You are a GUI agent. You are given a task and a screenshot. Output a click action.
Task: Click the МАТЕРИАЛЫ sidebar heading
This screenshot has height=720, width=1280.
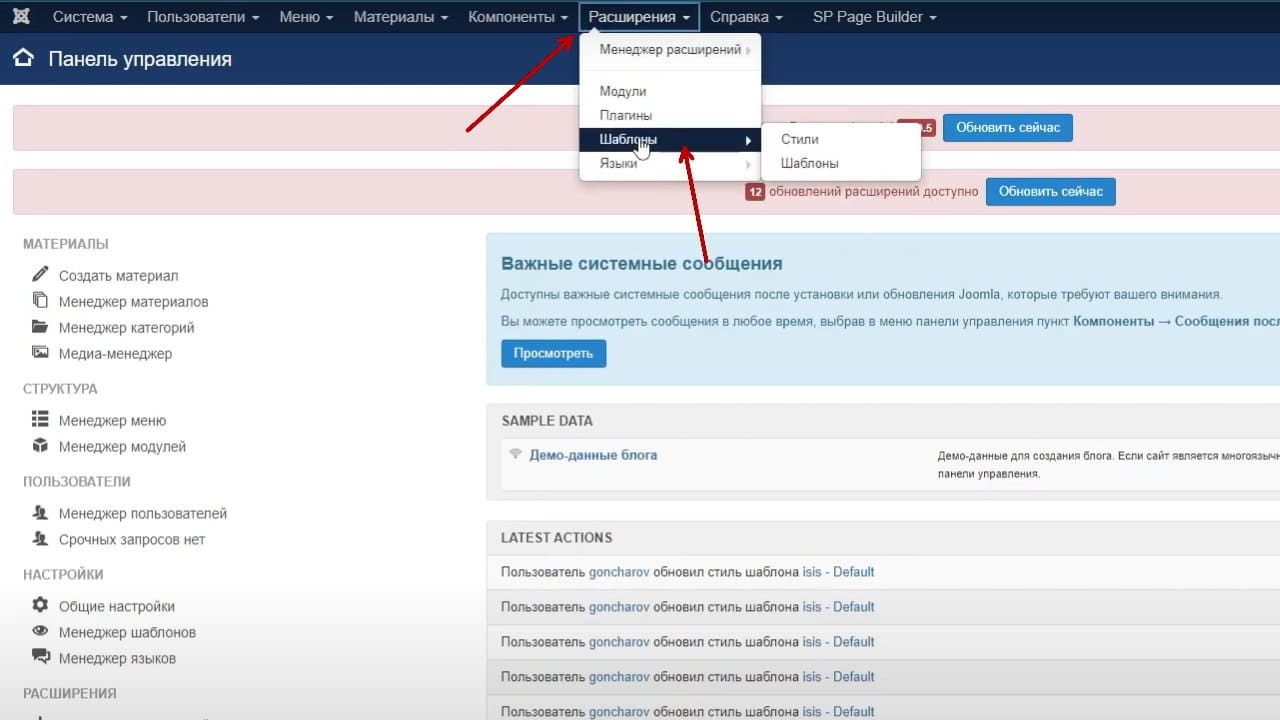pyautogui.click(x=66, y=244)
